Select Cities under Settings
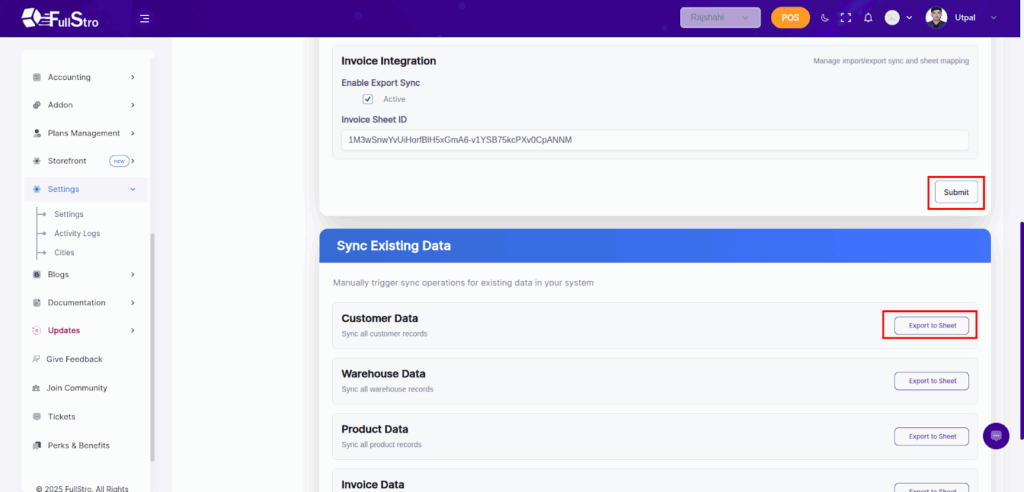The image size is (1024, 492). coord(64,253)
